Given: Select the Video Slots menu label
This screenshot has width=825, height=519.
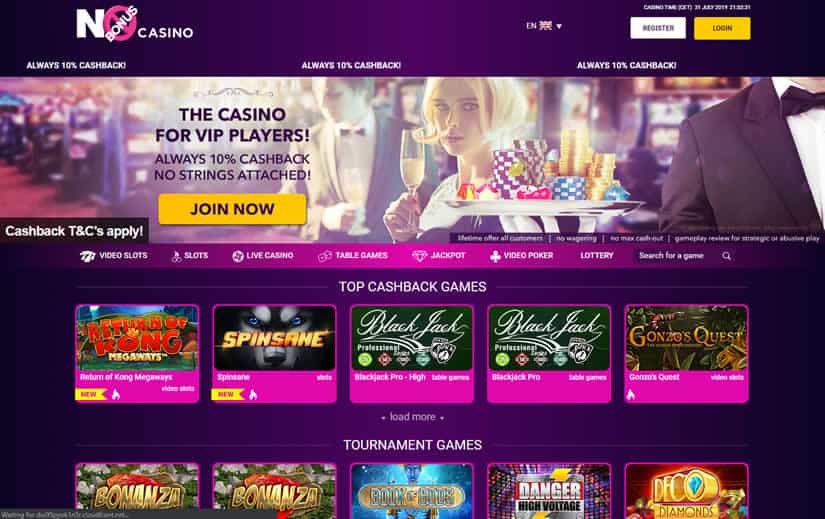Looking at the screenshot, I should [123, 255].
